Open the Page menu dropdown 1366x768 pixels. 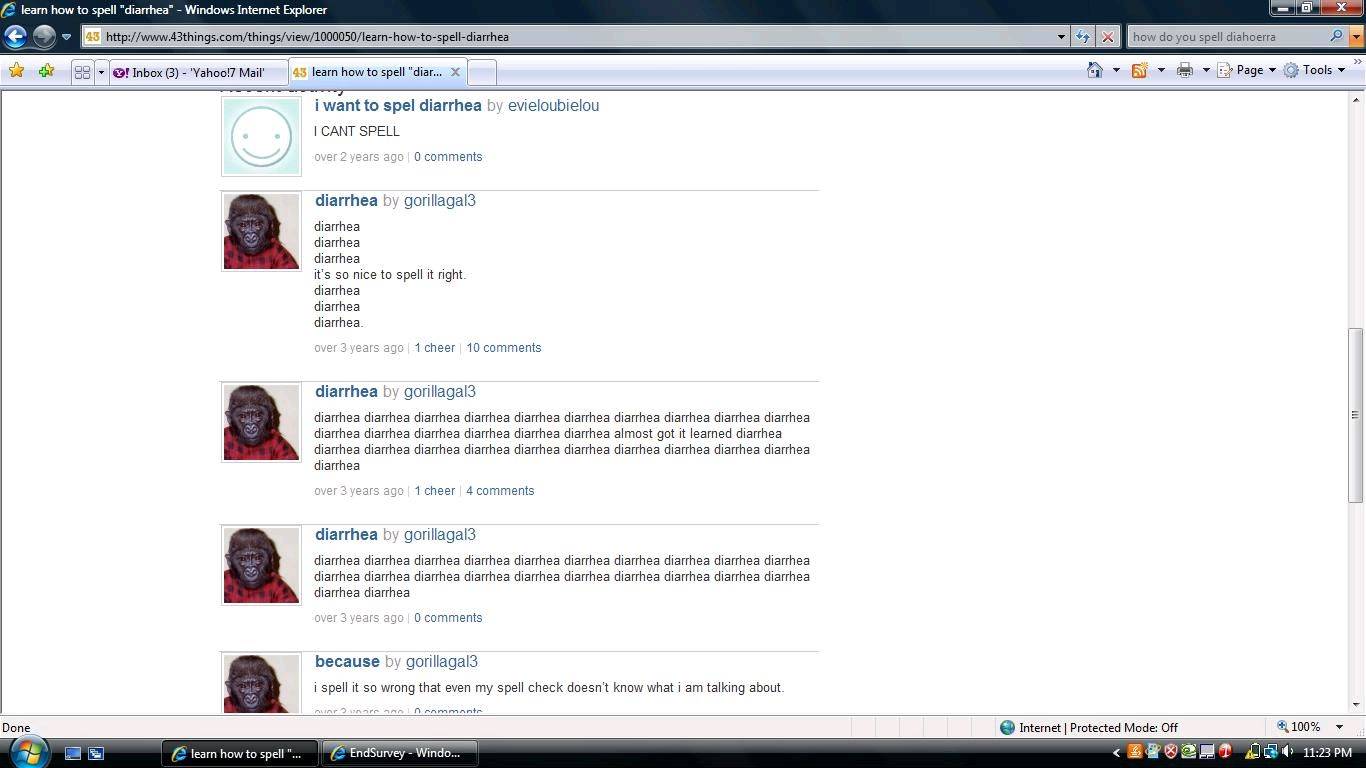1248,70
